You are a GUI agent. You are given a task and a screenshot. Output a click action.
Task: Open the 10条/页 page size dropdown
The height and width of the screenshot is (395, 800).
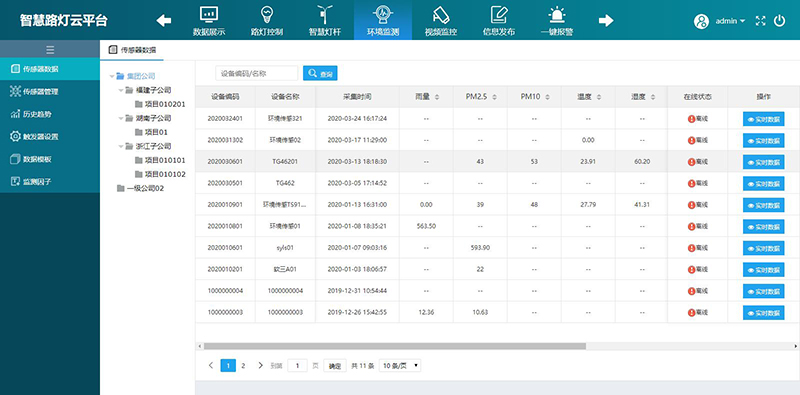pos(400,365)
